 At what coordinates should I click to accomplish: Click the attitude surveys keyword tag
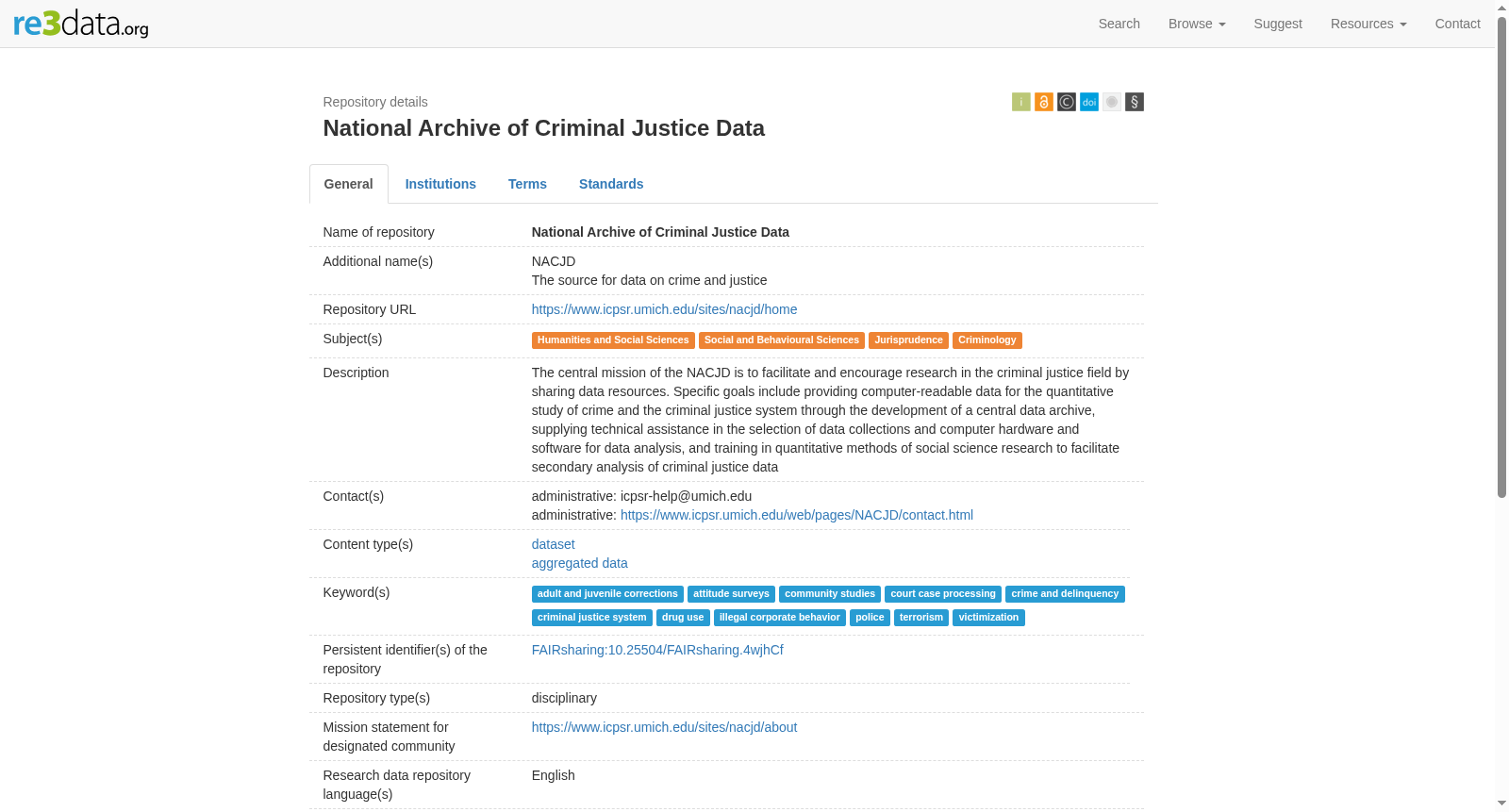point(731,594)
